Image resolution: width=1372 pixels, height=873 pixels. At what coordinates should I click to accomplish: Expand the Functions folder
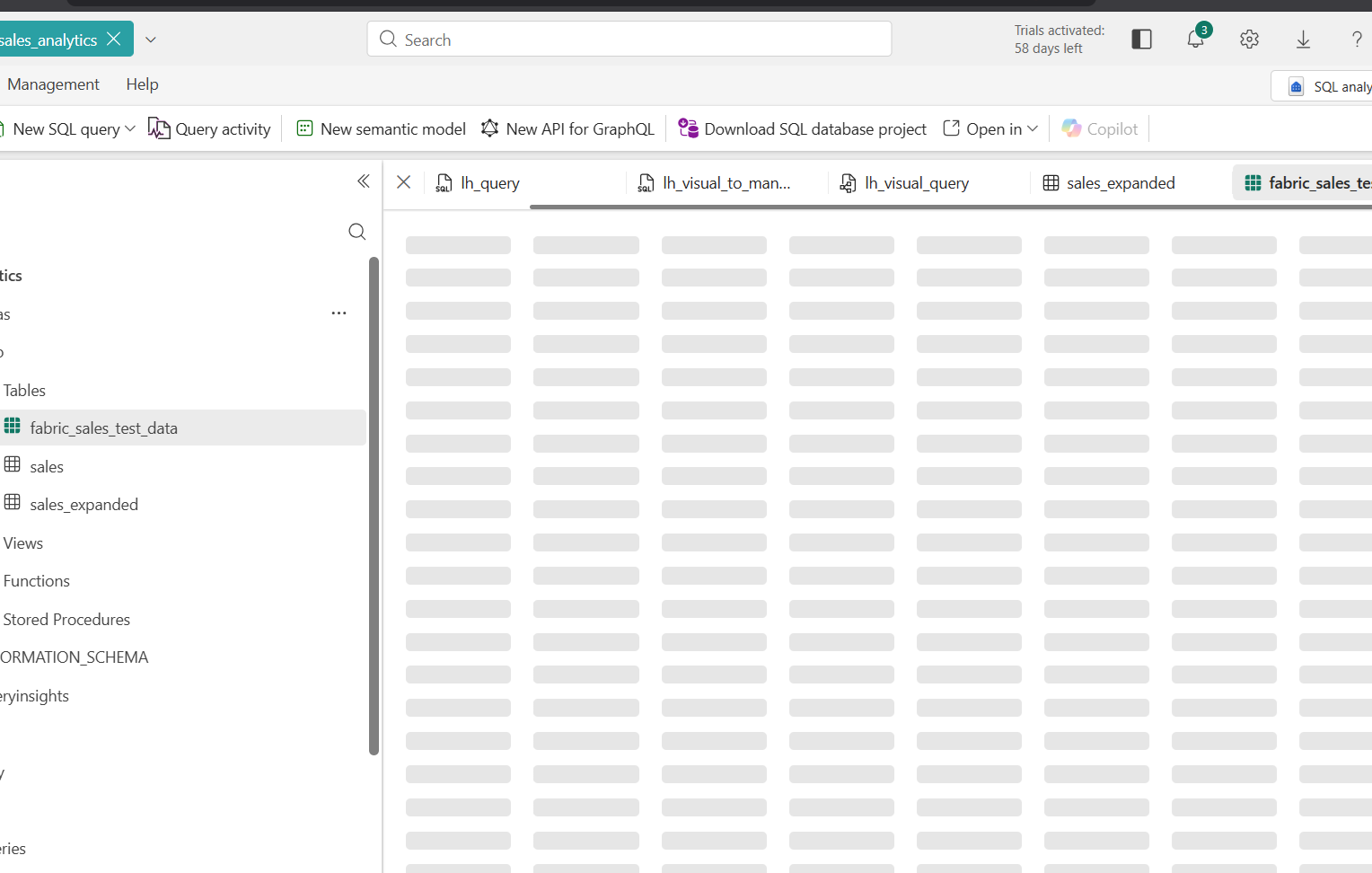pyautogui.click(x=37, y=581)
